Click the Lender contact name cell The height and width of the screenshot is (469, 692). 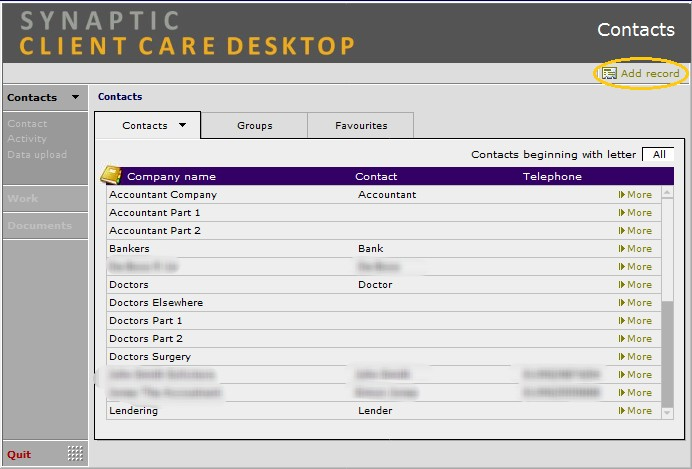375,411
